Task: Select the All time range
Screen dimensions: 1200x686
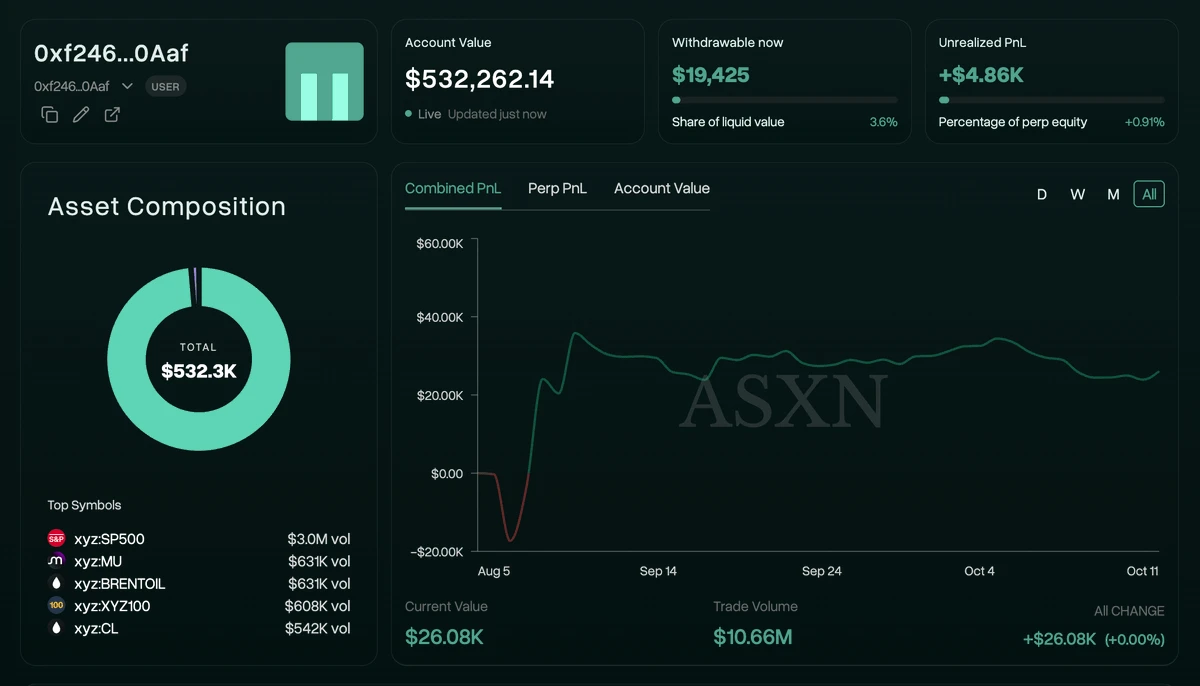Action: click(1149, 194)
